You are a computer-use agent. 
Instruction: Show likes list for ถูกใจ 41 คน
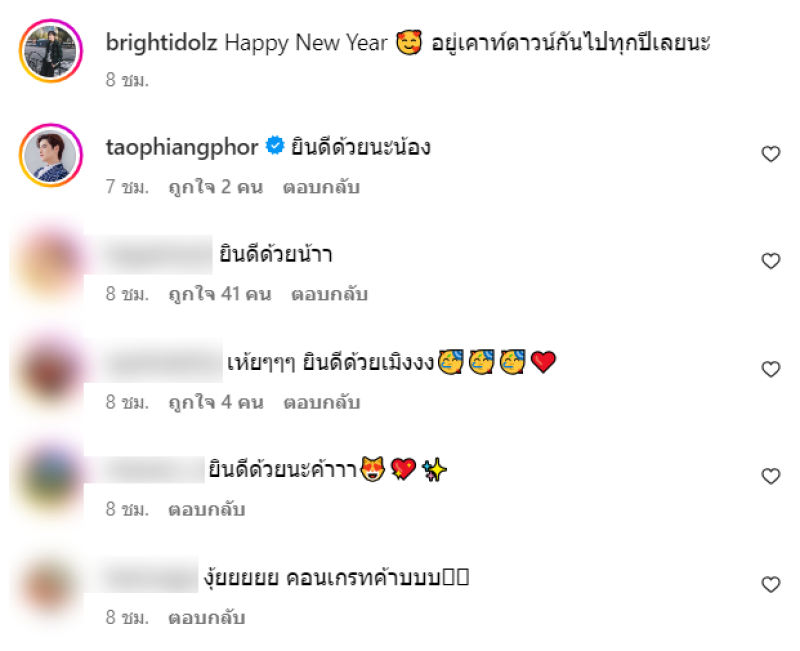220,294
